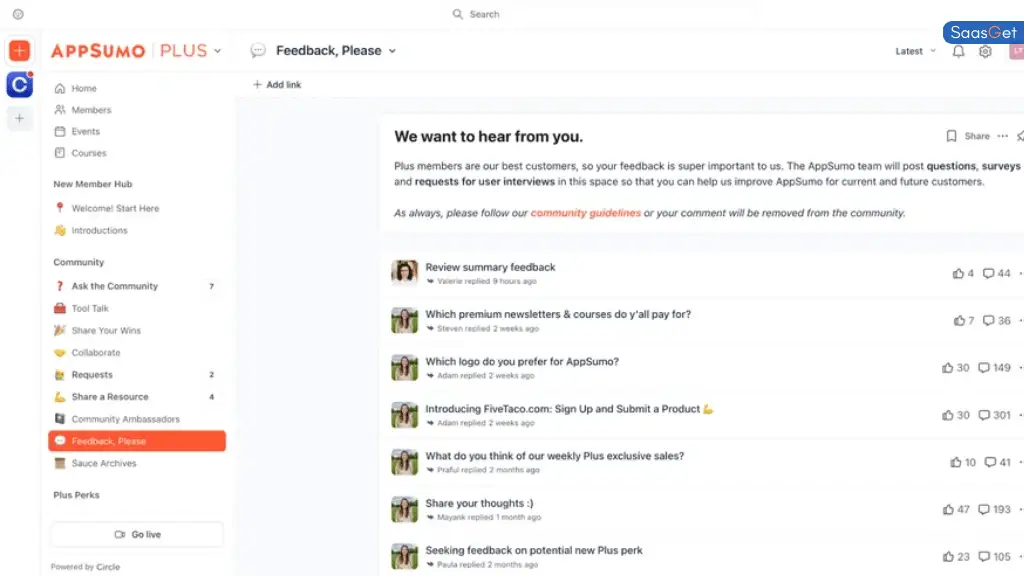1024x576 pixels.
Task: Open the Share a Resource space
Action: tap(136, 396)
